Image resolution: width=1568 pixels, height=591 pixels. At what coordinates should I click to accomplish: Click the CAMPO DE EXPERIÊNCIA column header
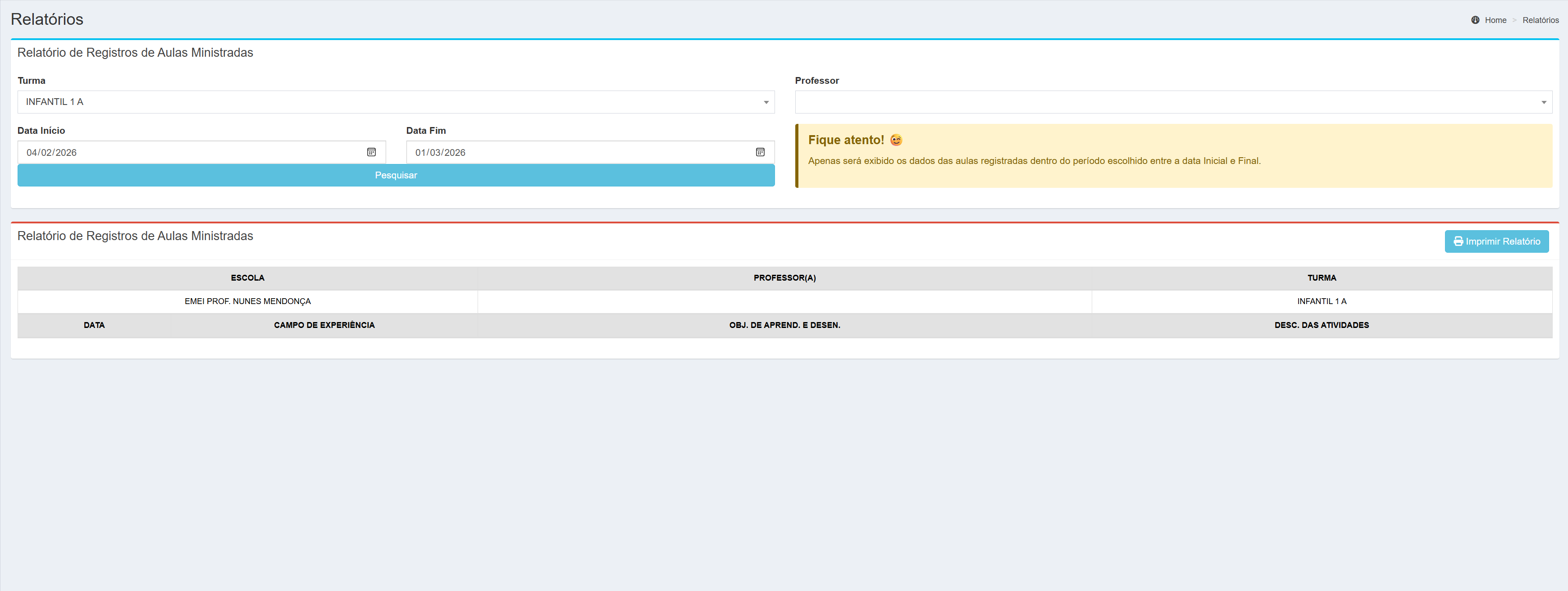(x=324, y=325)
